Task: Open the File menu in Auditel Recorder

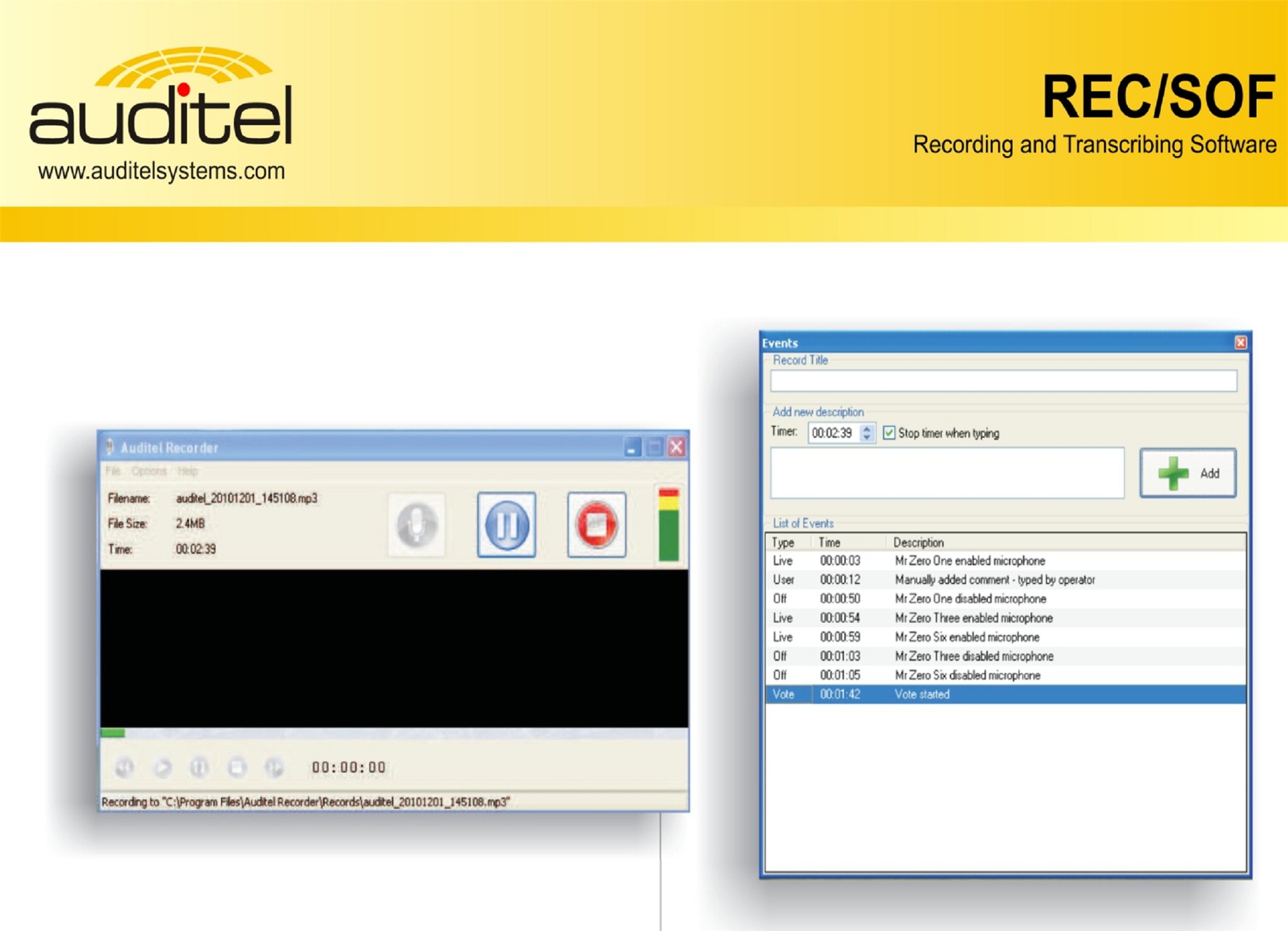Action: 113,471
